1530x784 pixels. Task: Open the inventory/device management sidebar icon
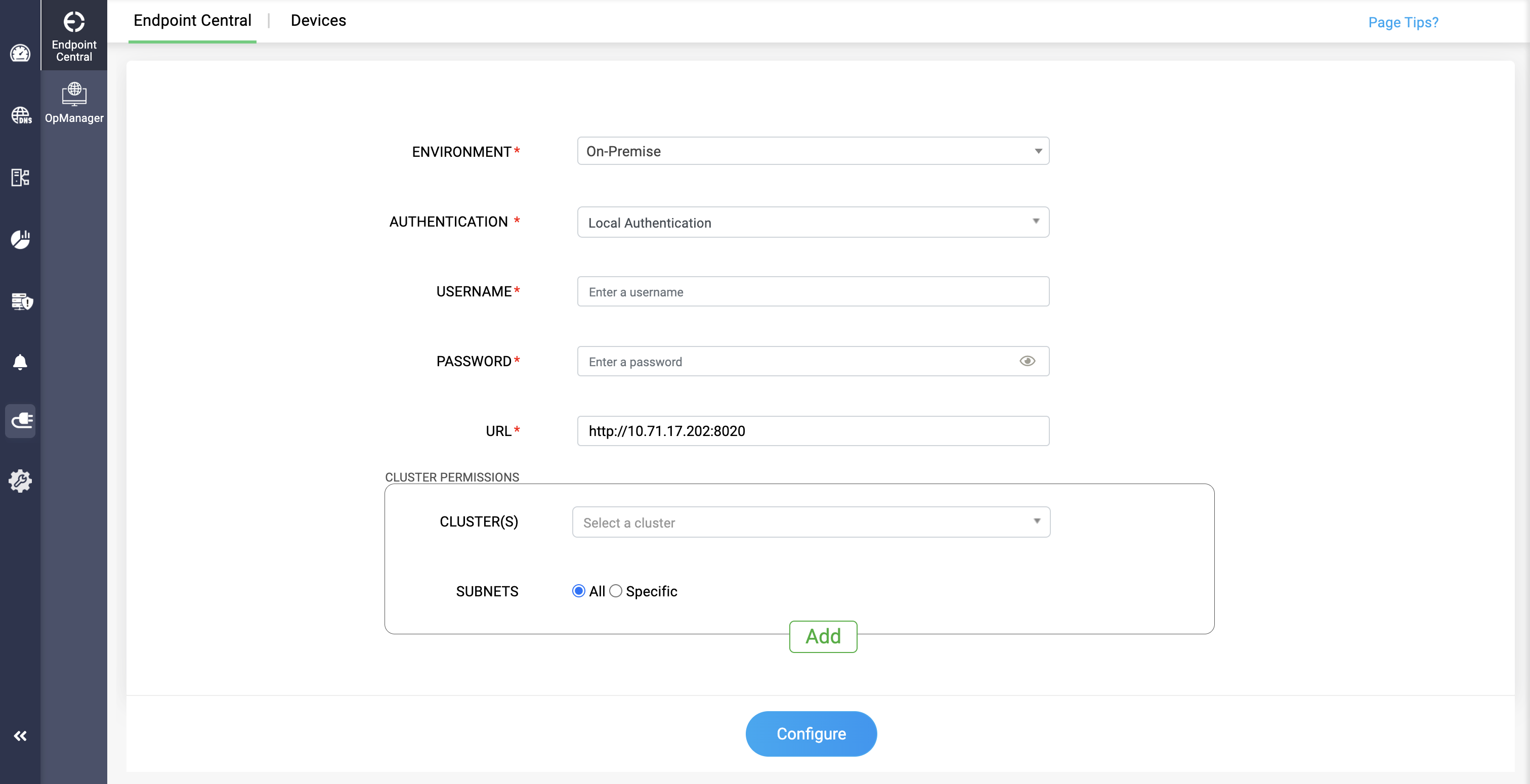coord(20,177)
